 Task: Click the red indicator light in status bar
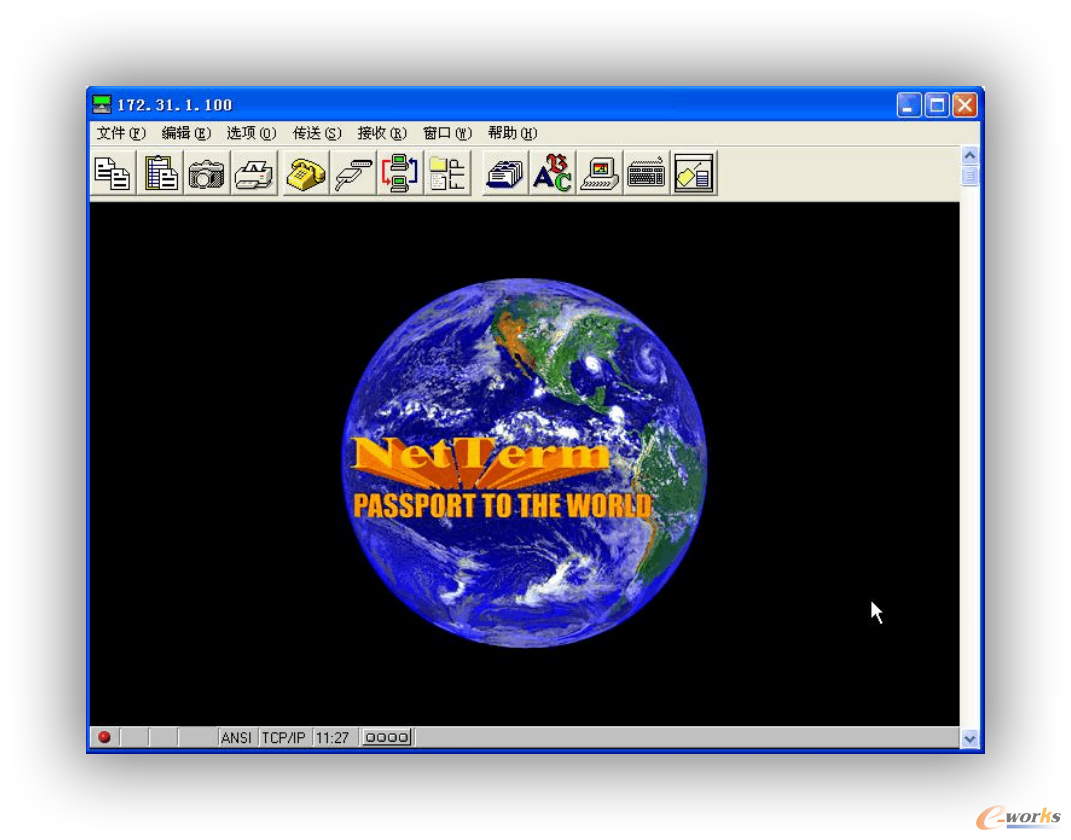(x=105, y=737)
